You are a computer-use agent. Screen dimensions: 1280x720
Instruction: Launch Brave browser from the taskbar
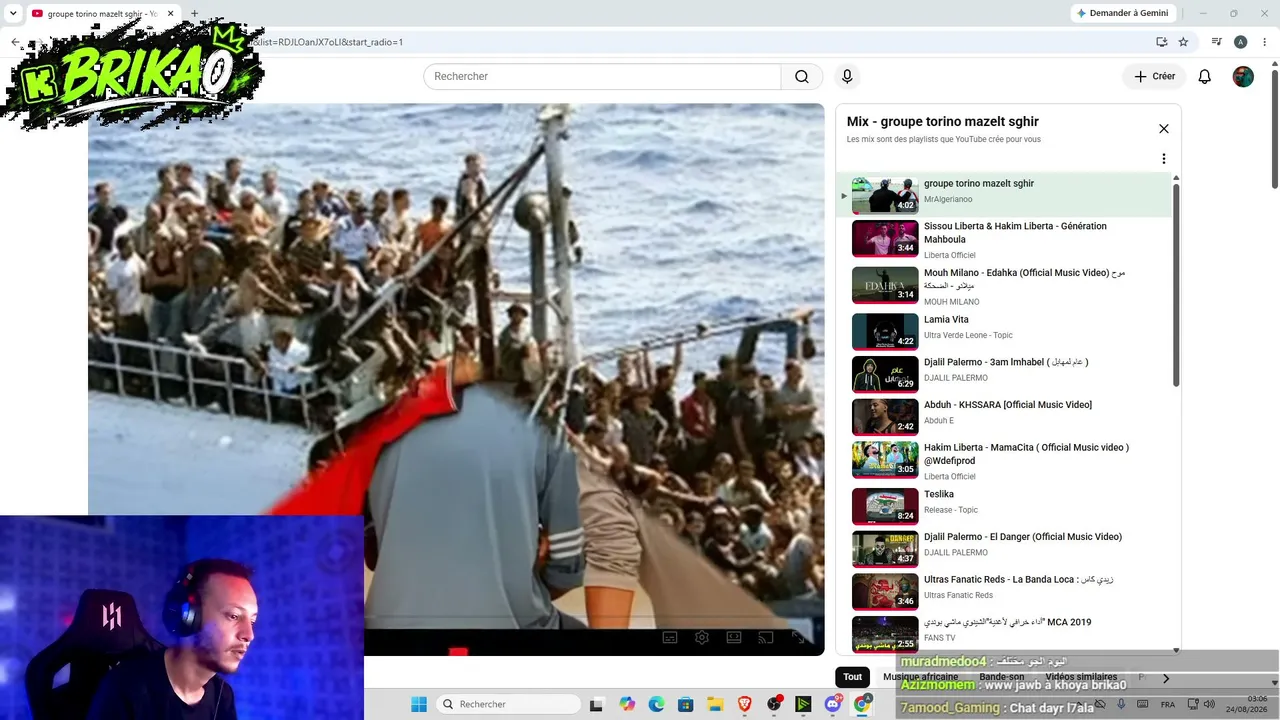pos(744,704)
